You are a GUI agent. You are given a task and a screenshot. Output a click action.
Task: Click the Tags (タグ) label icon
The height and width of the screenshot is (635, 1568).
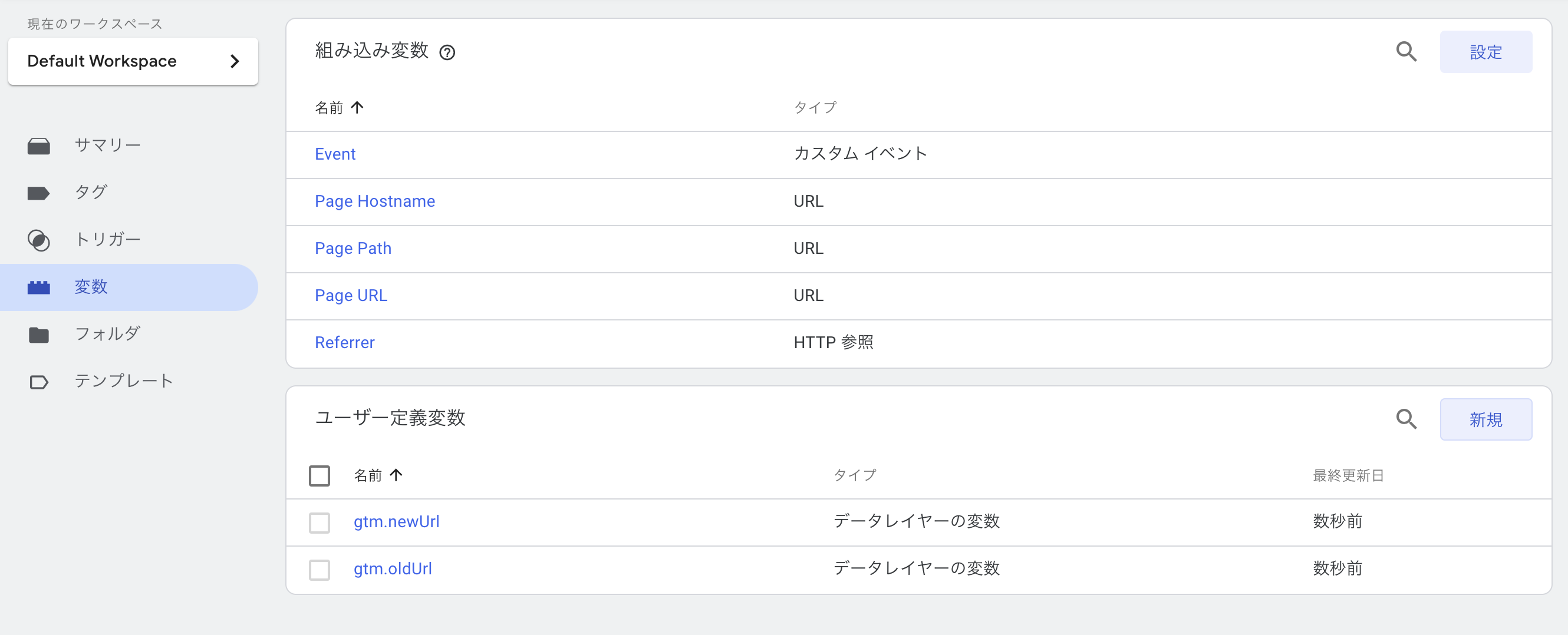[x=38, y=193]
